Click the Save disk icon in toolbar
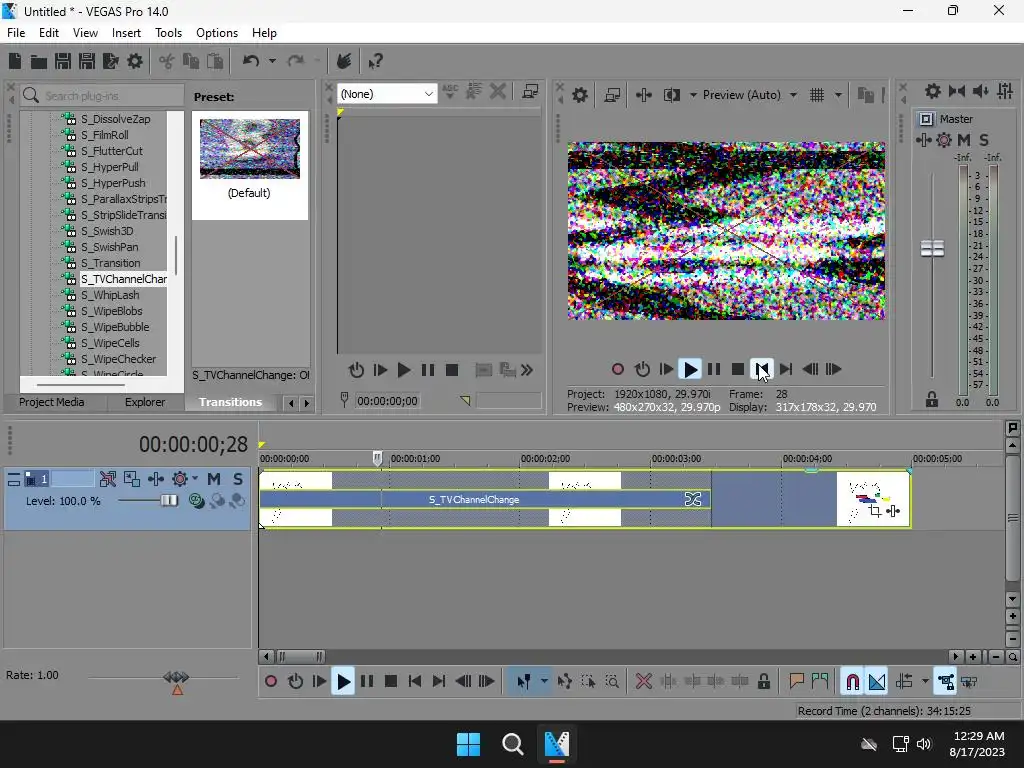Viewport: 1024px width, 768px height. pyautogui.click(x=63, y=61)
